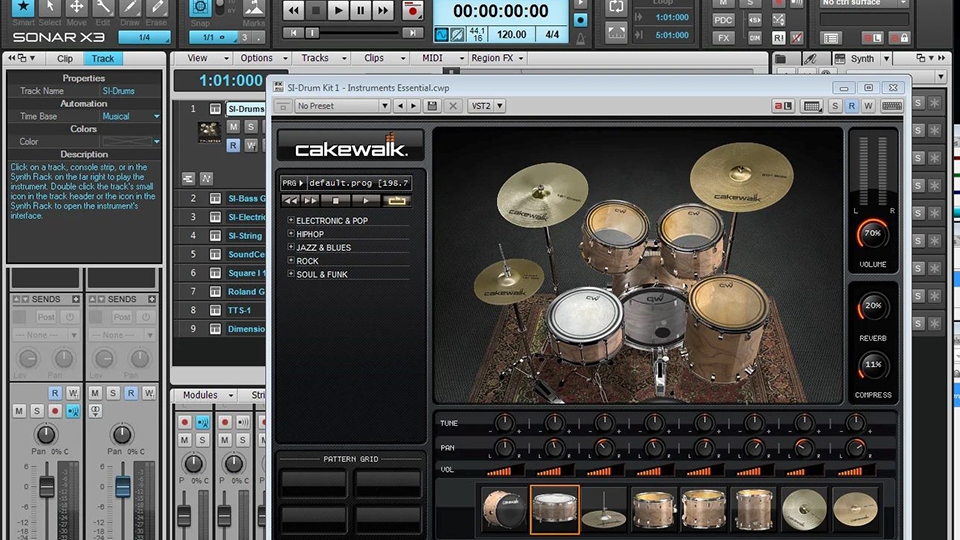The image size is (960, 540).
Task: Adjust the COMPRESS knob at 11%
Action: pos(872,365)
